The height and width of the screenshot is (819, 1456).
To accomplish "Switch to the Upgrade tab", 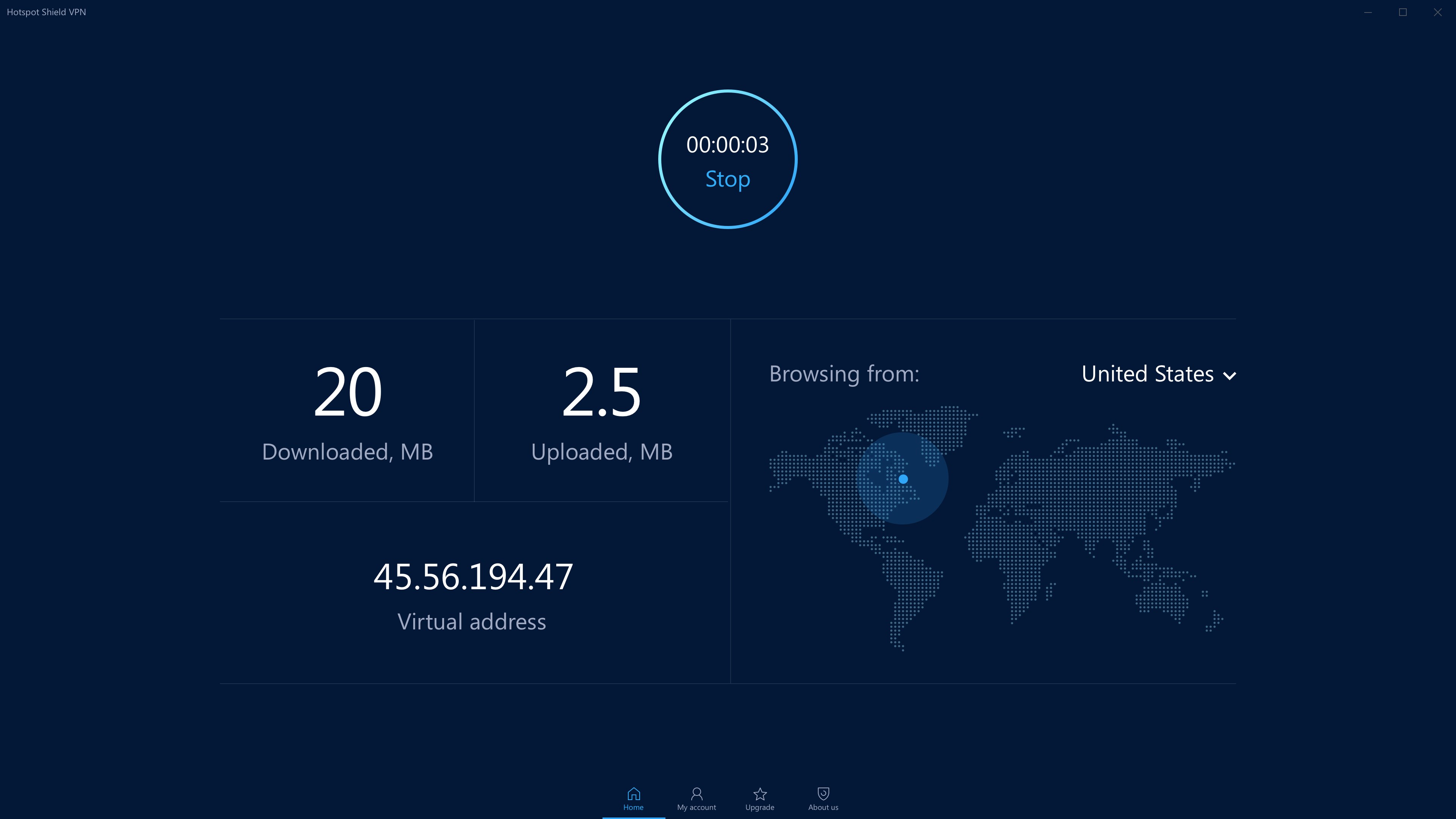I will click(x=759, y=799).
